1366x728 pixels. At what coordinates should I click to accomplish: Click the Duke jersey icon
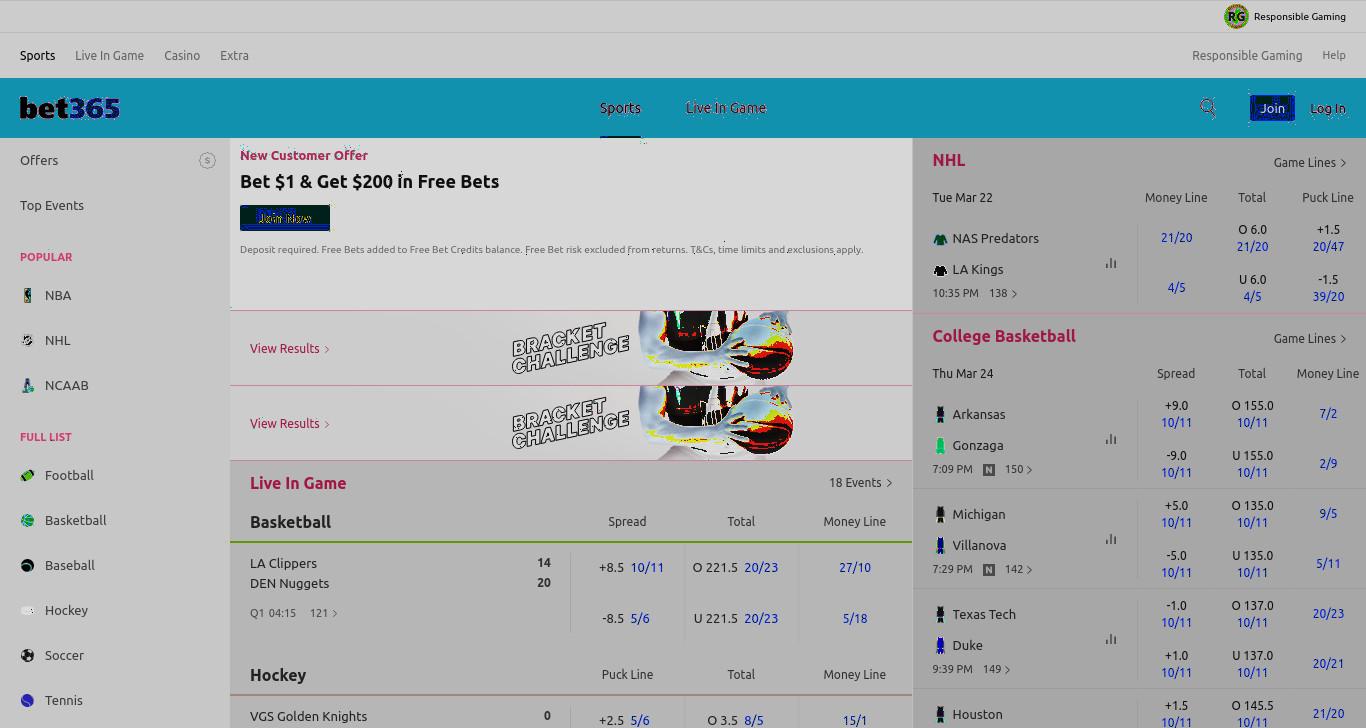point(940,645)
